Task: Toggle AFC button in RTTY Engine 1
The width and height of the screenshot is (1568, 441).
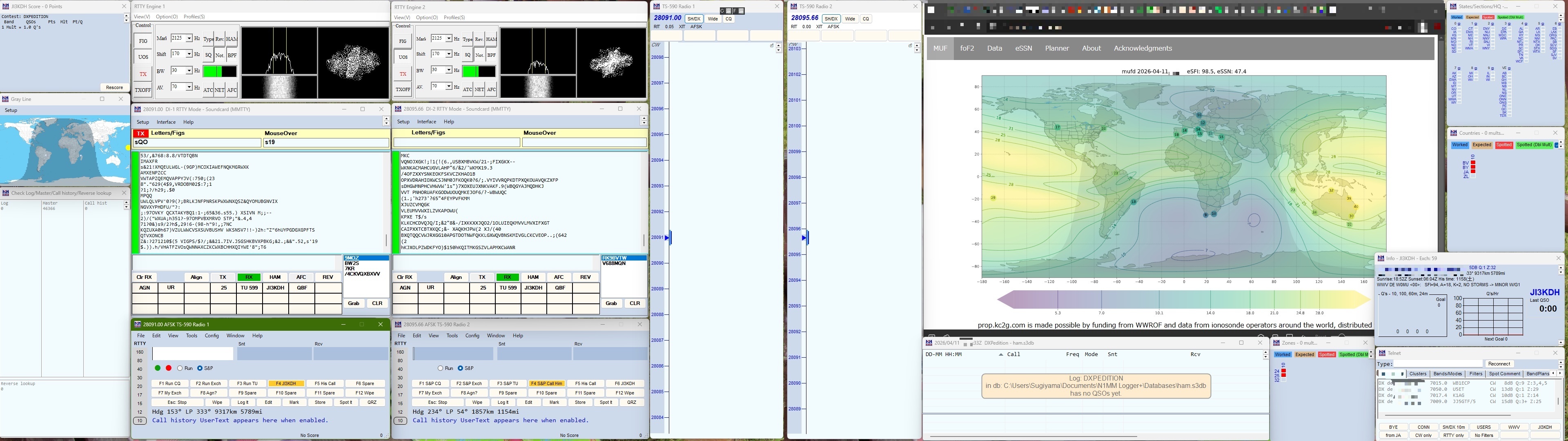Action: [x=232, y=89]
